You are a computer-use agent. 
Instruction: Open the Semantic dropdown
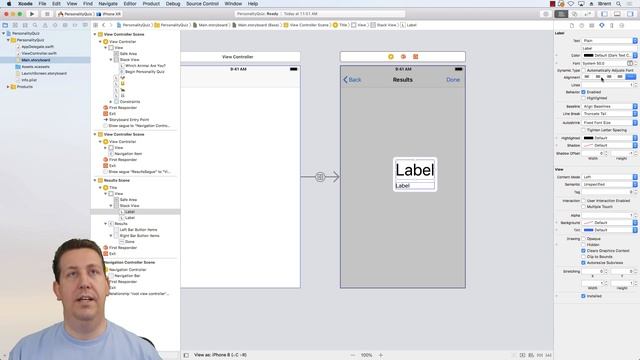point(609,184)
